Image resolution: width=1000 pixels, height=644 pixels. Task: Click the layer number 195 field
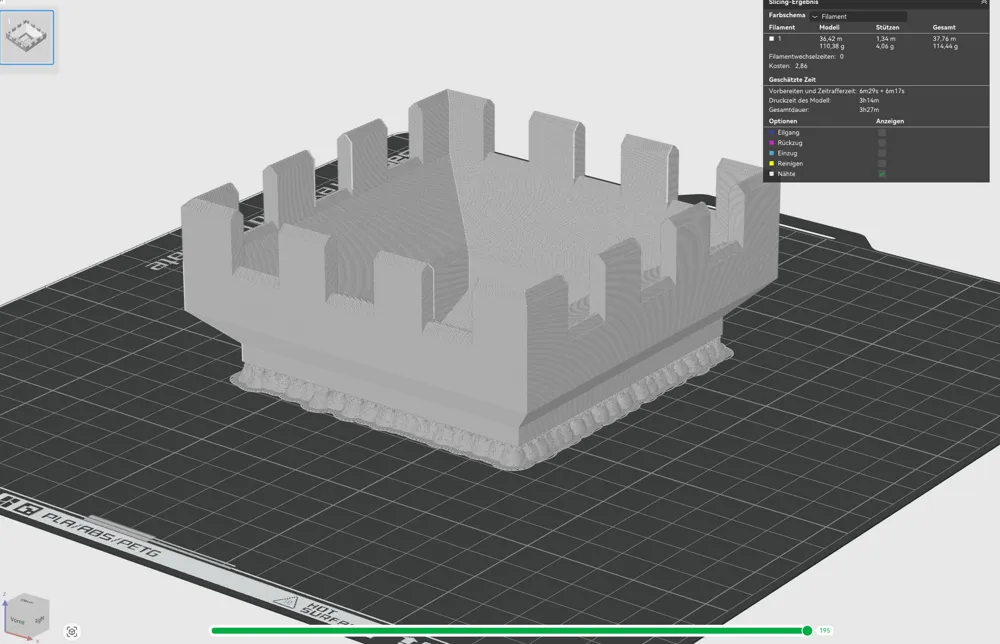[825, 631]
